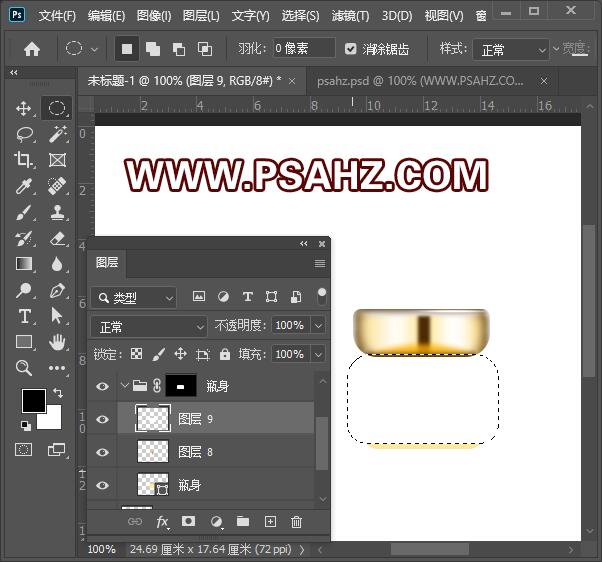Image resolution: width=602 pixels, height=562 pixels.
Task: Add a layer mask
Action: point(188,521)
